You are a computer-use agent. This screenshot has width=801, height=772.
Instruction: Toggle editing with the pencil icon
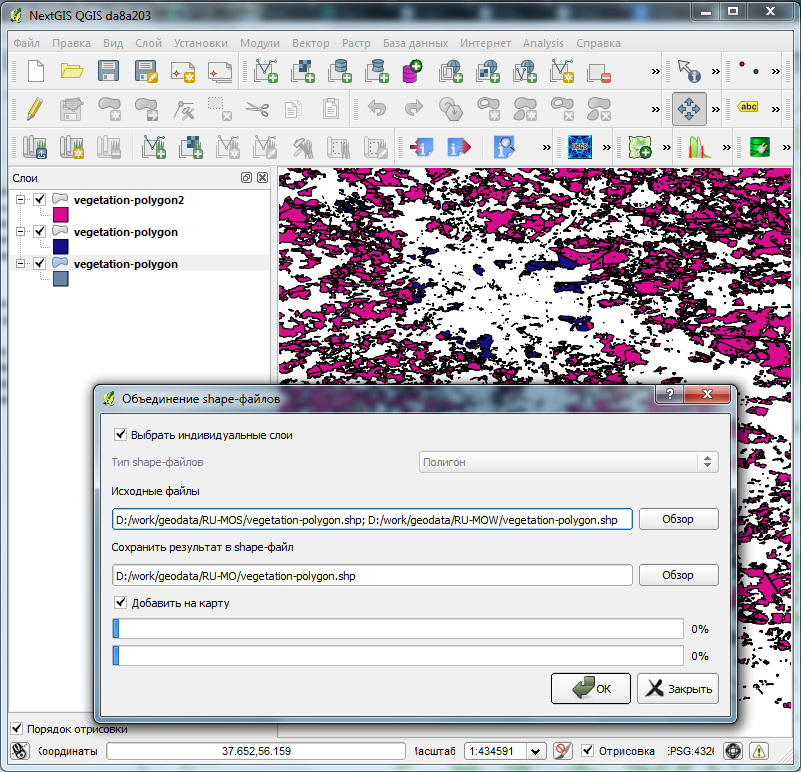[35, 108]
